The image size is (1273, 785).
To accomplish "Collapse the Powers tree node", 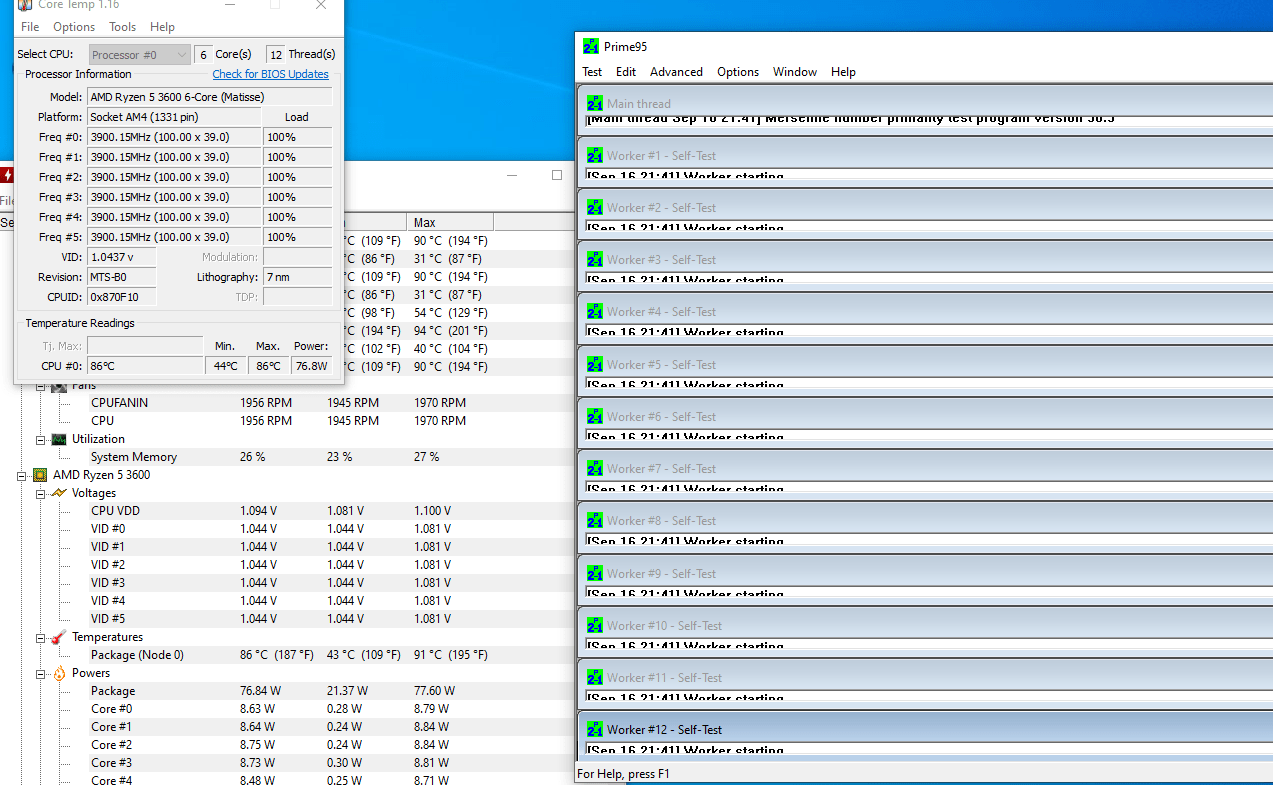I will click(41, 673).
